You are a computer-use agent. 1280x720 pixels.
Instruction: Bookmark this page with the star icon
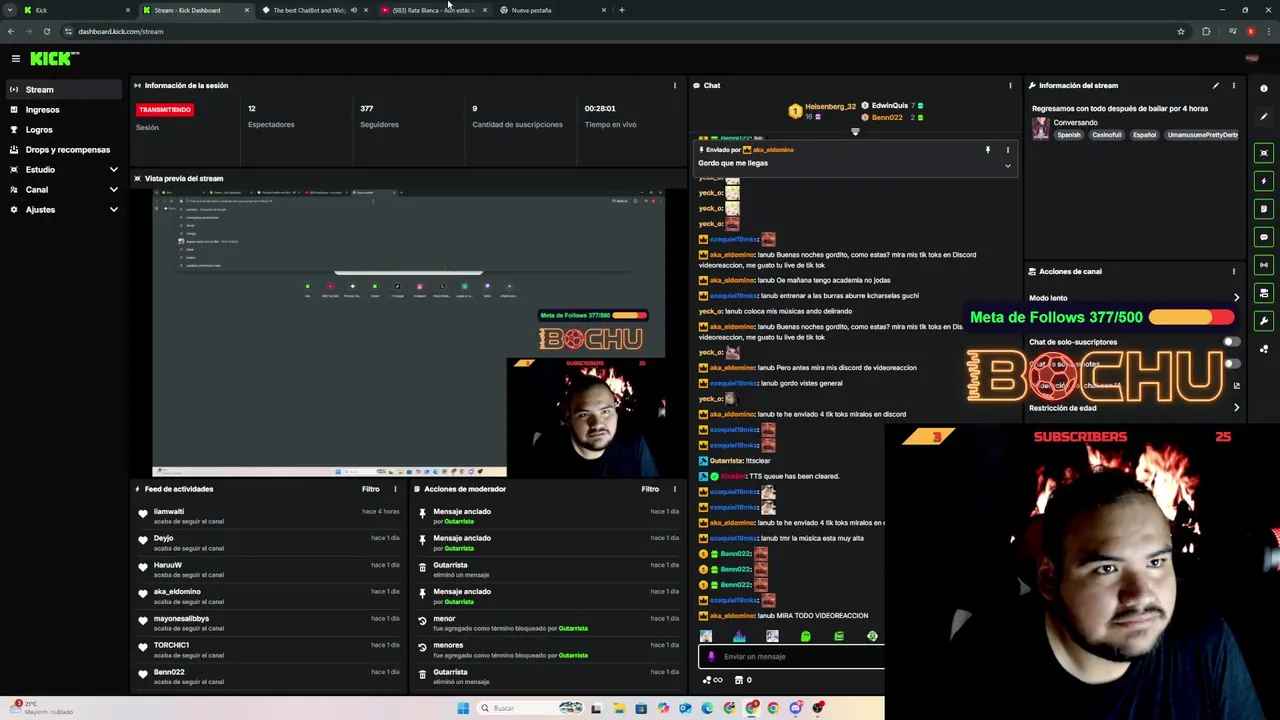[1180, 31]
